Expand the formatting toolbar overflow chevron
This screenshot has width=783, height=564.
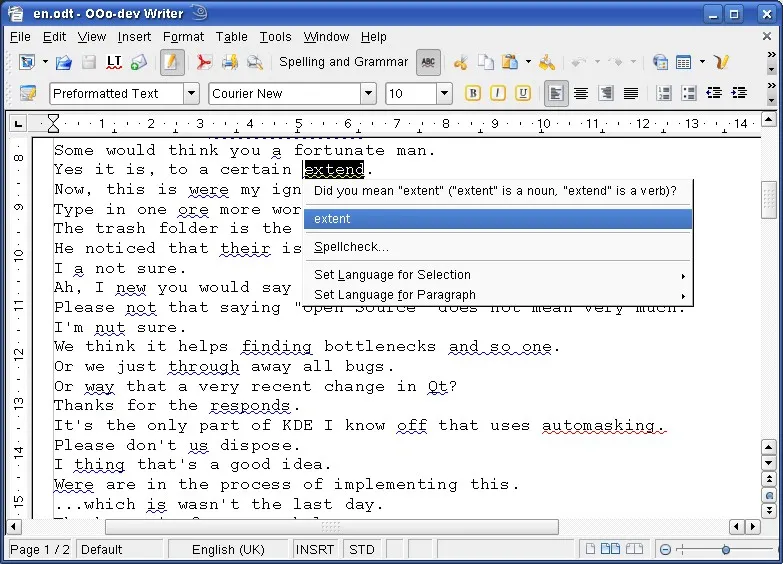(x=772, y=85)
